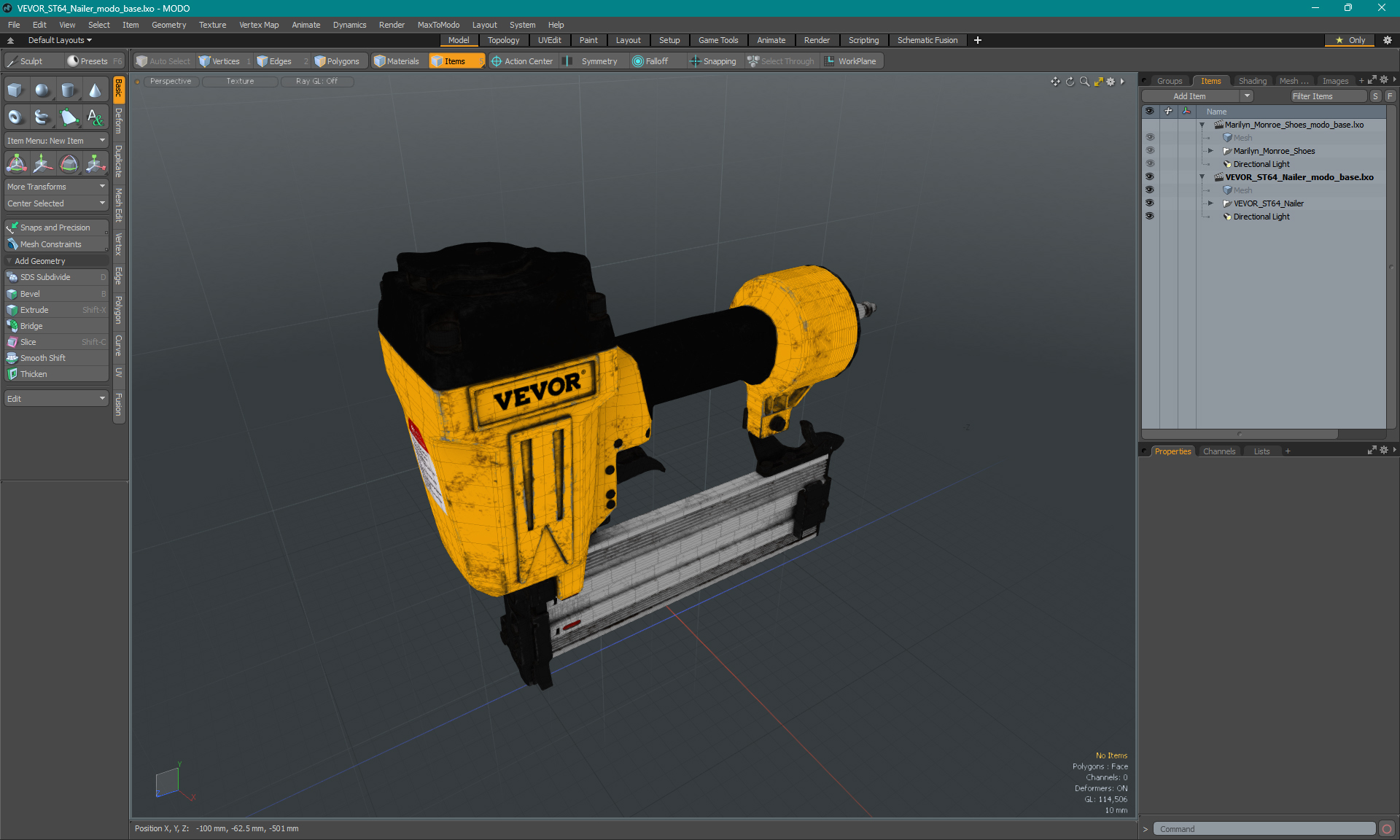Create a cube primitive
Screen dimensions: 1400x840
(x=16, y=90)
